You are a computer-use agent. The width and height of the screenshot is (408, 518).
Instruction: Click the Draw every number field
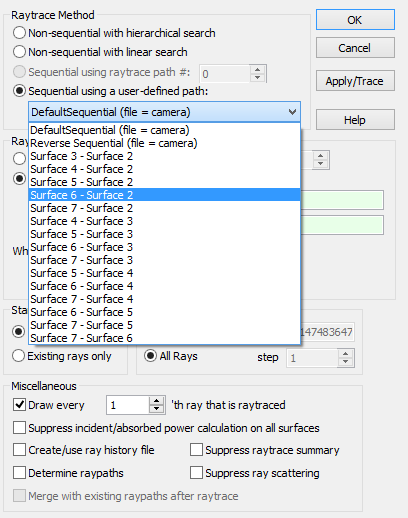click(x=128, y=405)
